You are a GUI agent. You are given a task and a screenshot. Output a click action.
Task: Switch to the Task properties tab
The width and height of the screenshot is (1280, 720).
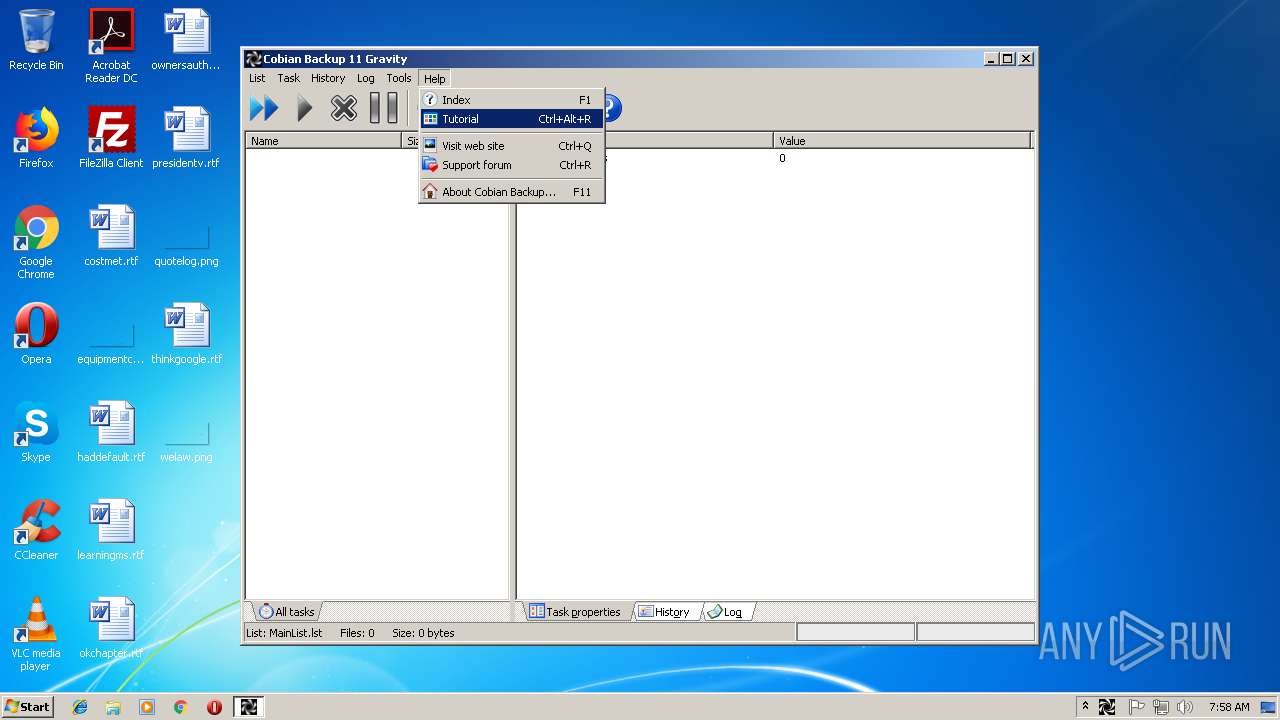click(575, 612)
